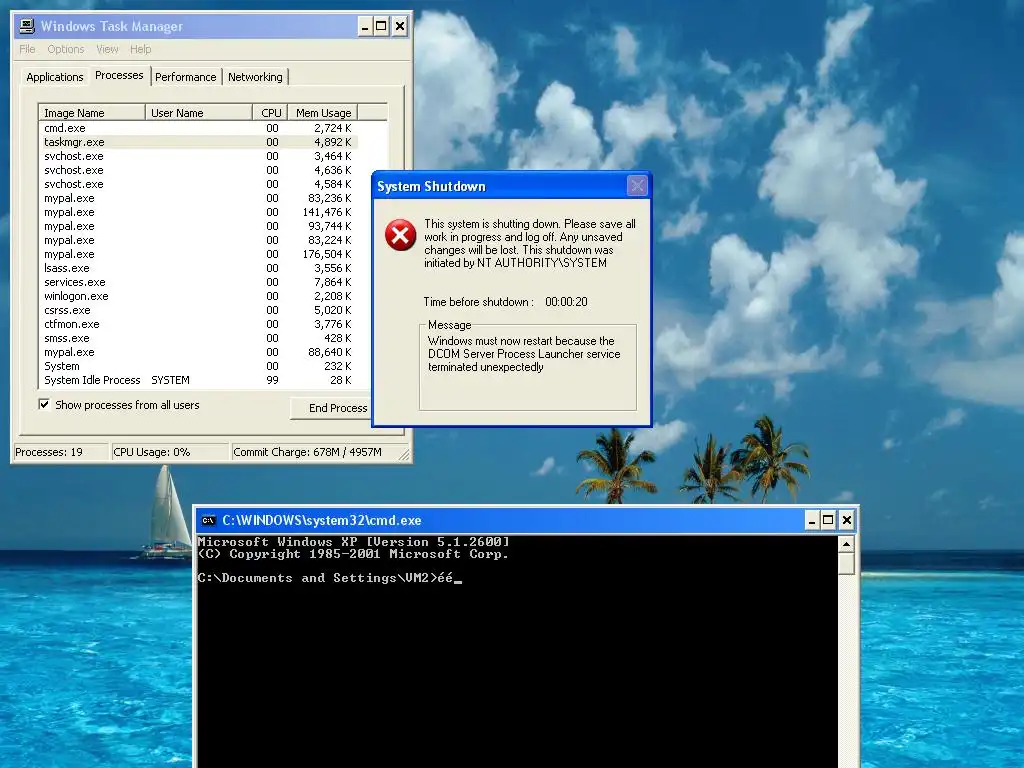Click the Task Manager resize grip corner
The height and width of the screenshot is (768, 1024).
[404, 455]
